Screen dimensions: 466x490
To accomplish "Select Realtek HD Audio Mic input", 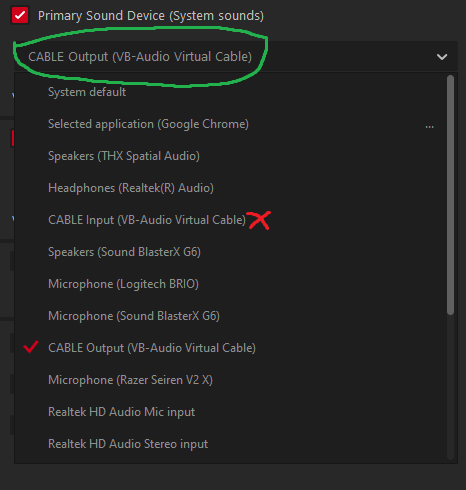I will click(230, 412).
